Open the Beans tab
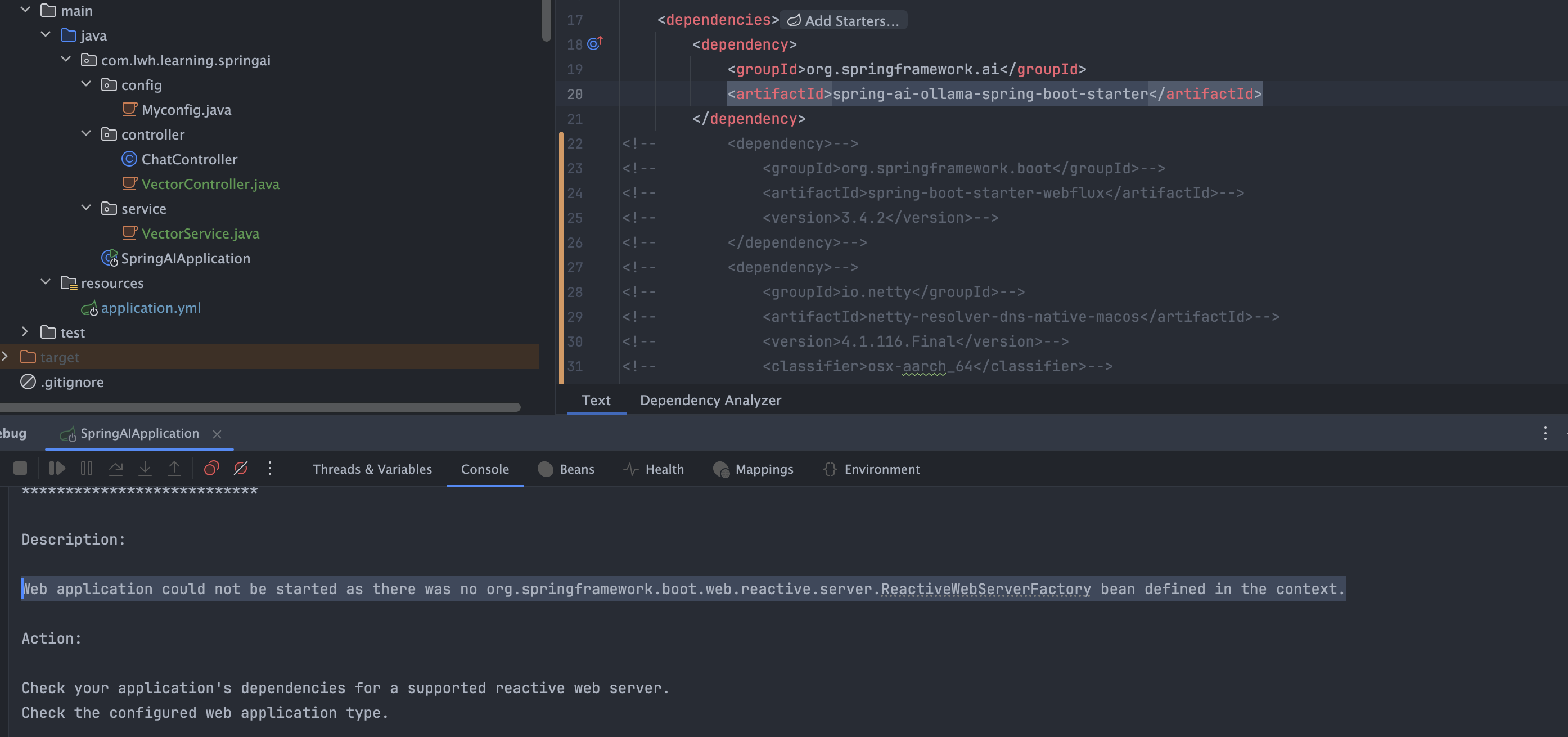 (x=566, y=469)
